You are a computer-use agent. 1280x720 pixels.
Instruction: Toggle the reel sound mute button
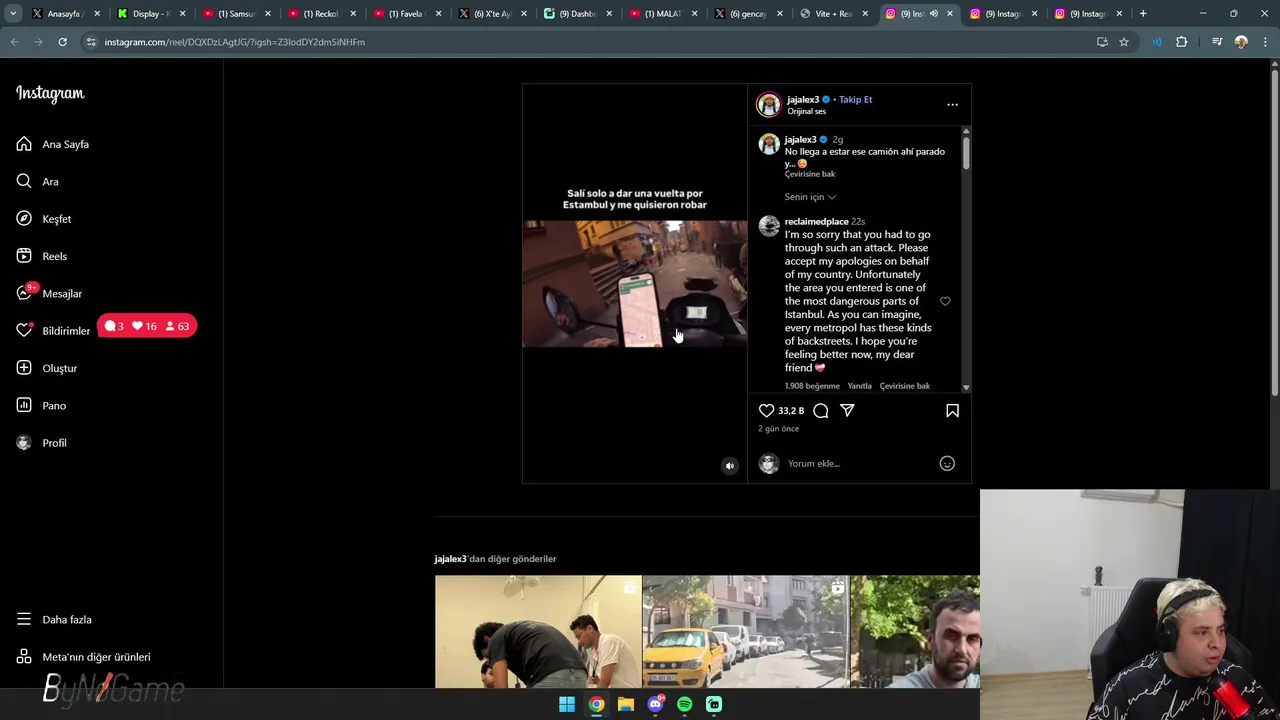click(x=729, y=465)
